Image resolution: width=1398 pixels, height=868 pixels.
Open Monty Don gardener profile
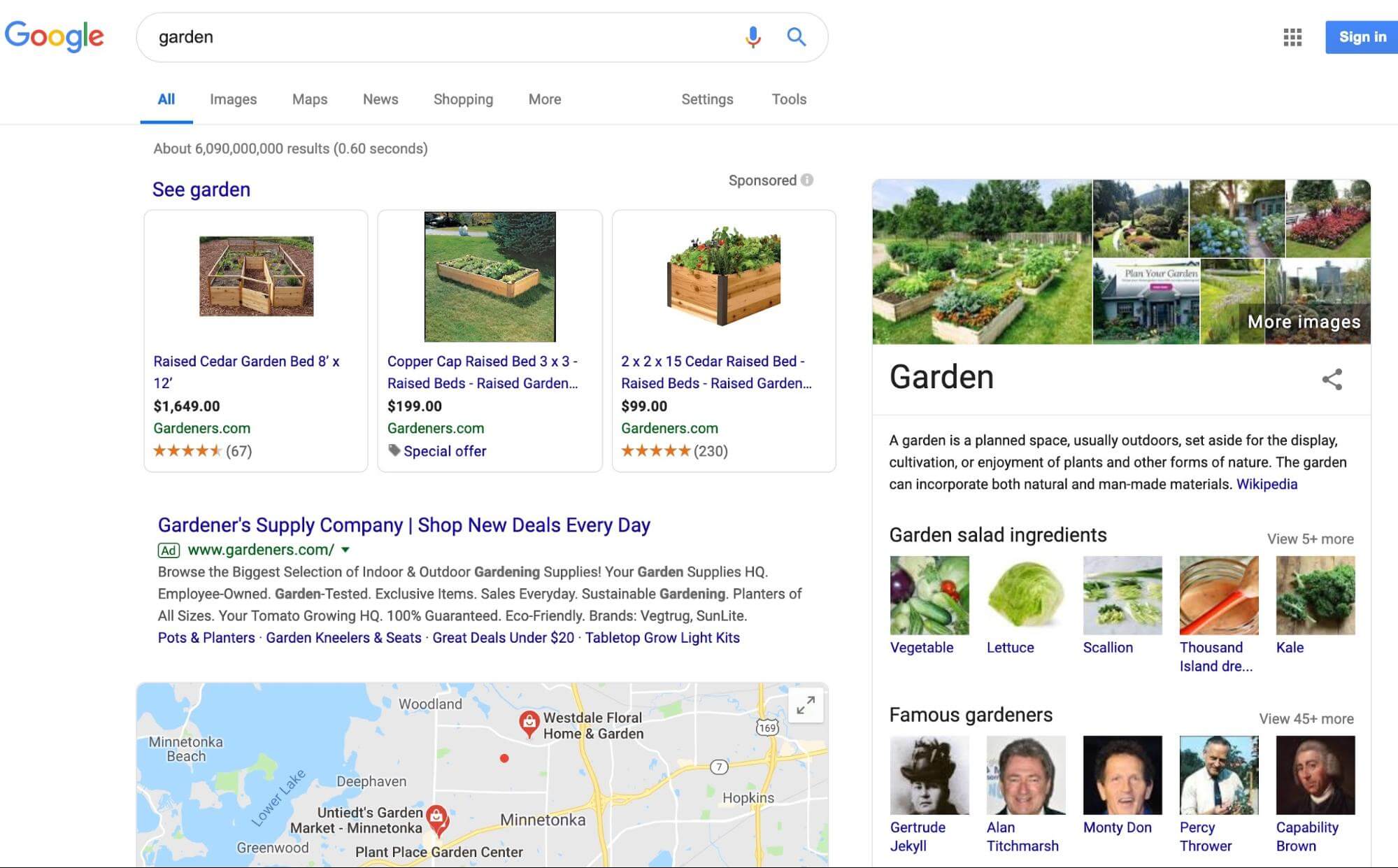[x=1122, y=785]
